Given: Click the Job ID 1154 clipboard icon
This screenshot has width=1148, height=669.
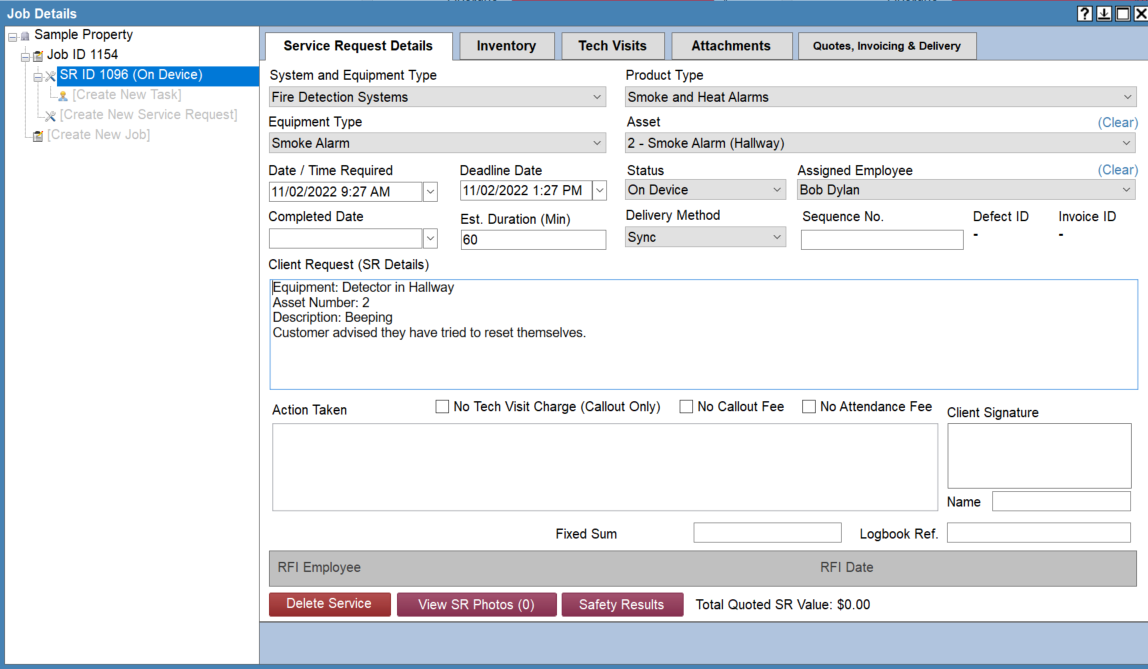Looking at the screenshot, I should [x=37, y=54].
